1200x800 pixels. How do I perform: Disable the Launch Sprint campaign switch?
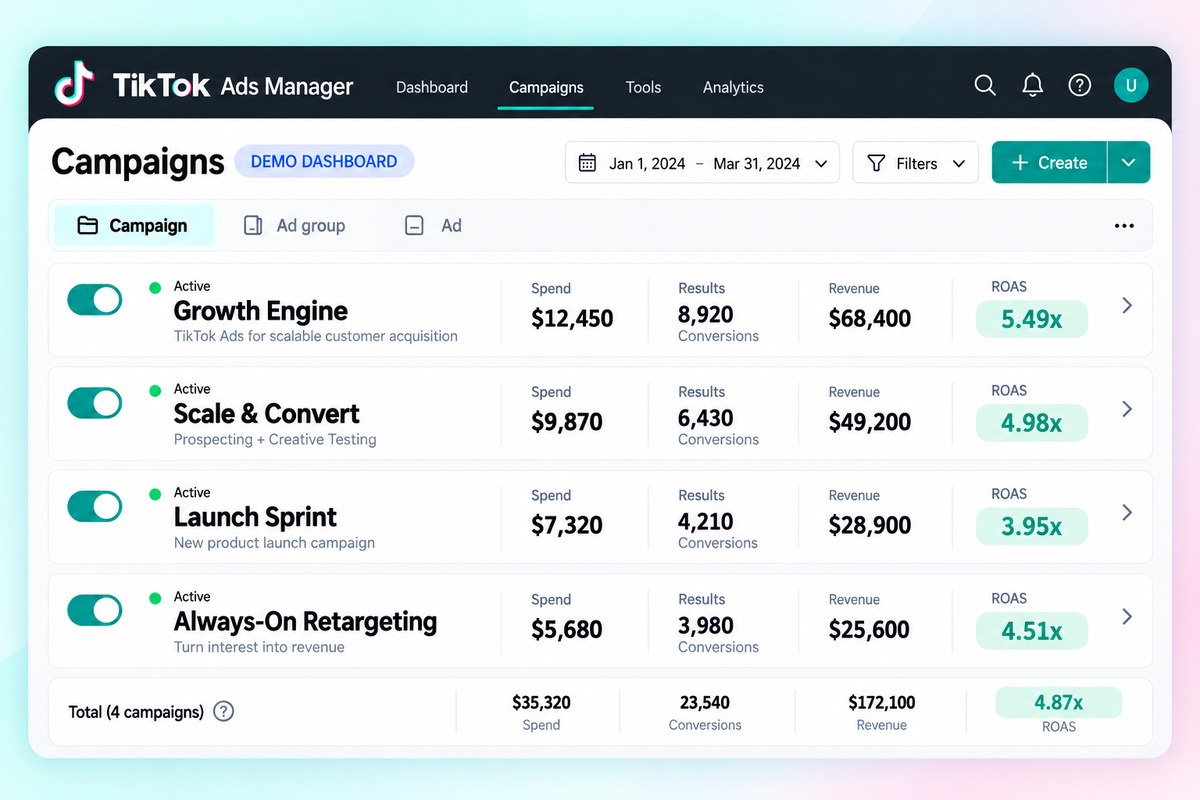pos(95,506)
